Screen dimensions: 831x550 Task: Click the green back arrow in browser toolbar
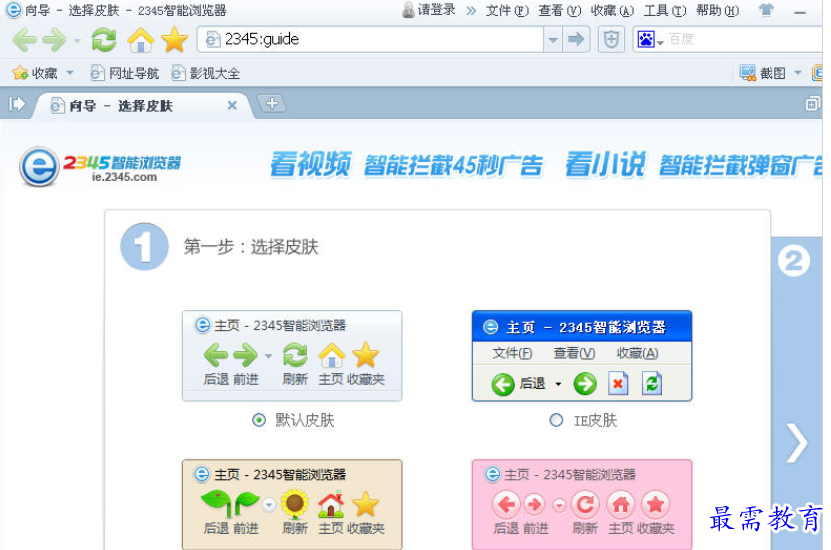click(24, 40)
